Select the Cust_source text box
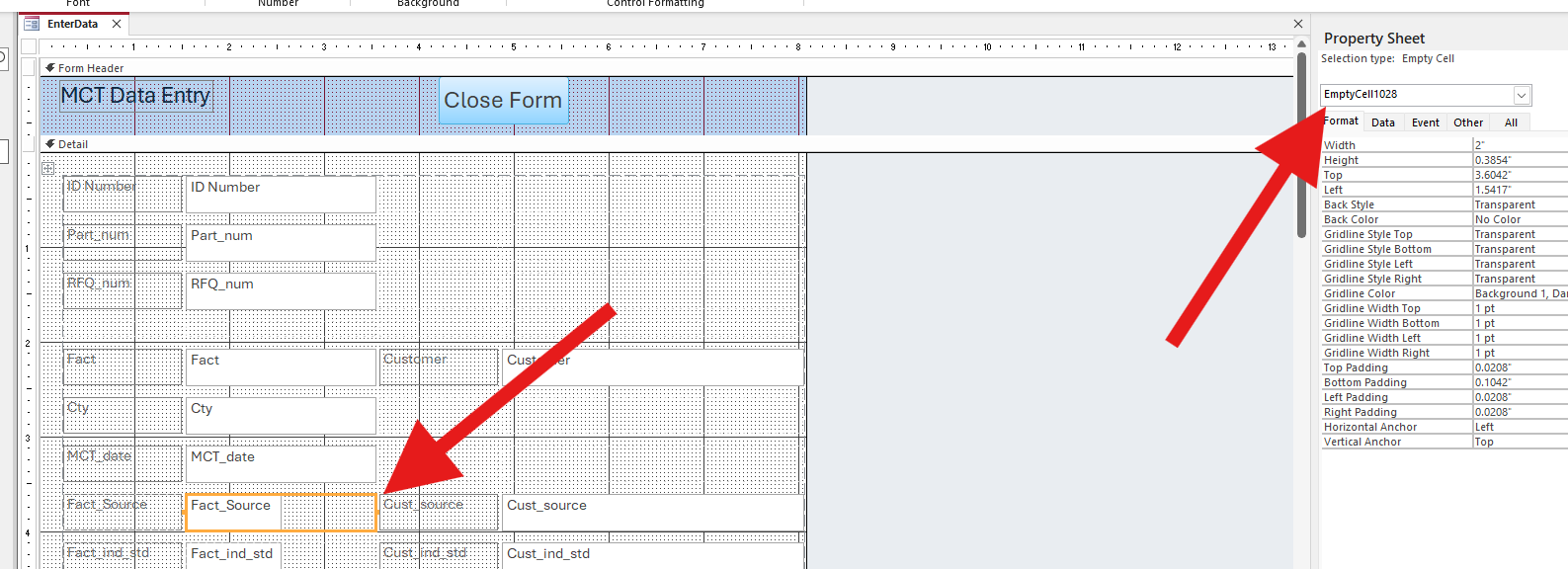Screen dimensions: 1568x569 click(x=652, y=512)
